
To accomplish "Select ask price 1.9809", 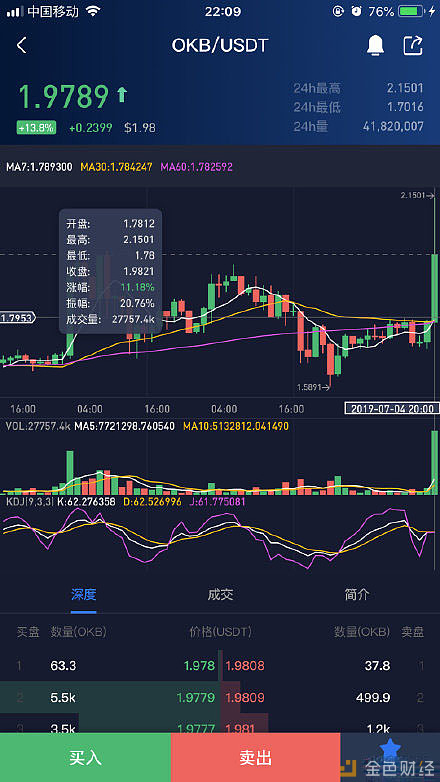I will pyautogui.click(x=245, y=697).
